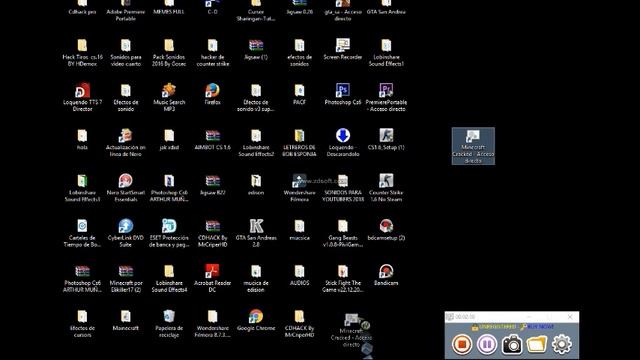Select the Counter Strike 1.6 No Steam icon
The image size is (640, 360).
(x=386, y=188)
